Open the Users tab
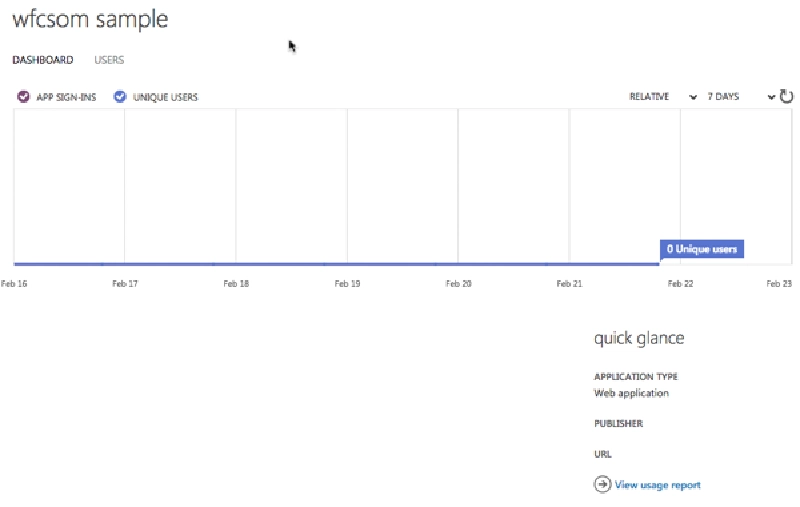The image size is (800, 507). [x=109, y=60]
